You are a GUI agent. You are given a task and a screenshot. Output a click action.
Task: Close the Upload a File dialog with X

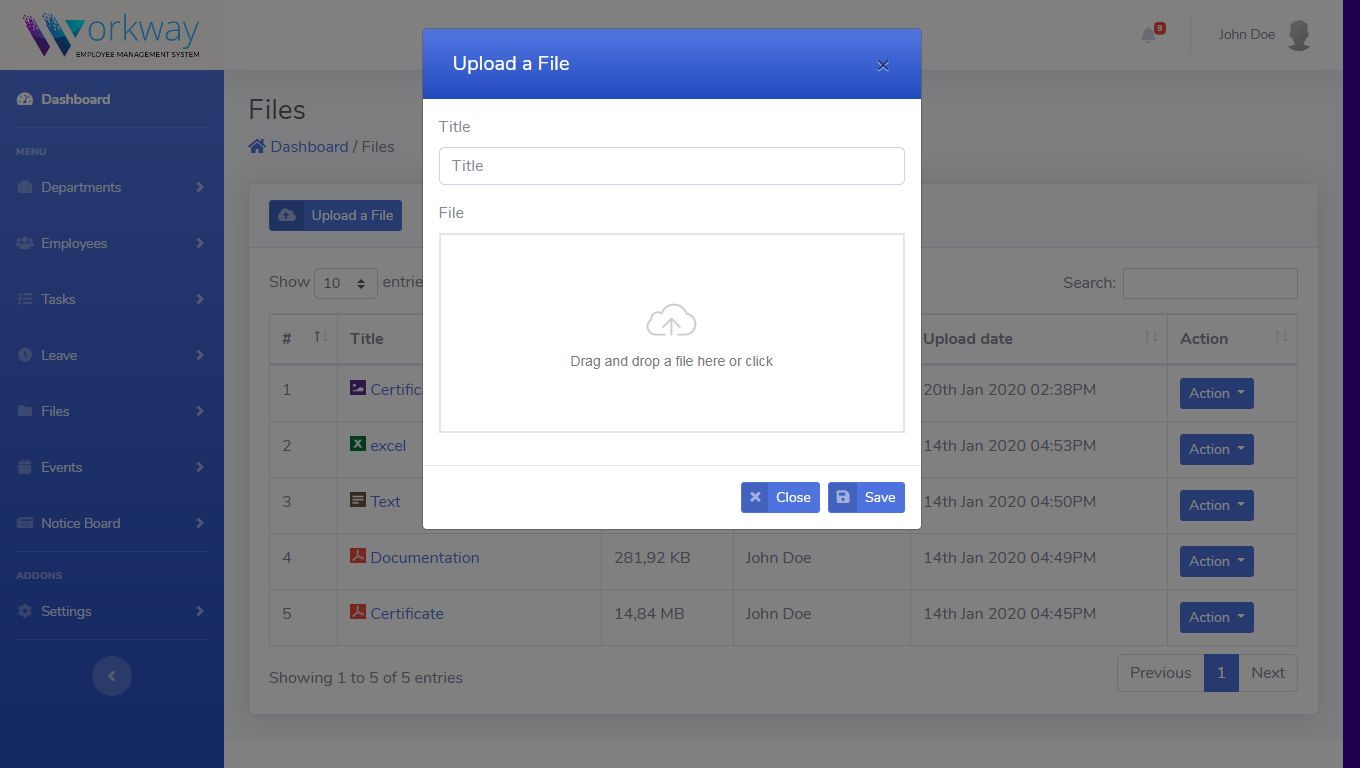click(x=882, y=66)
